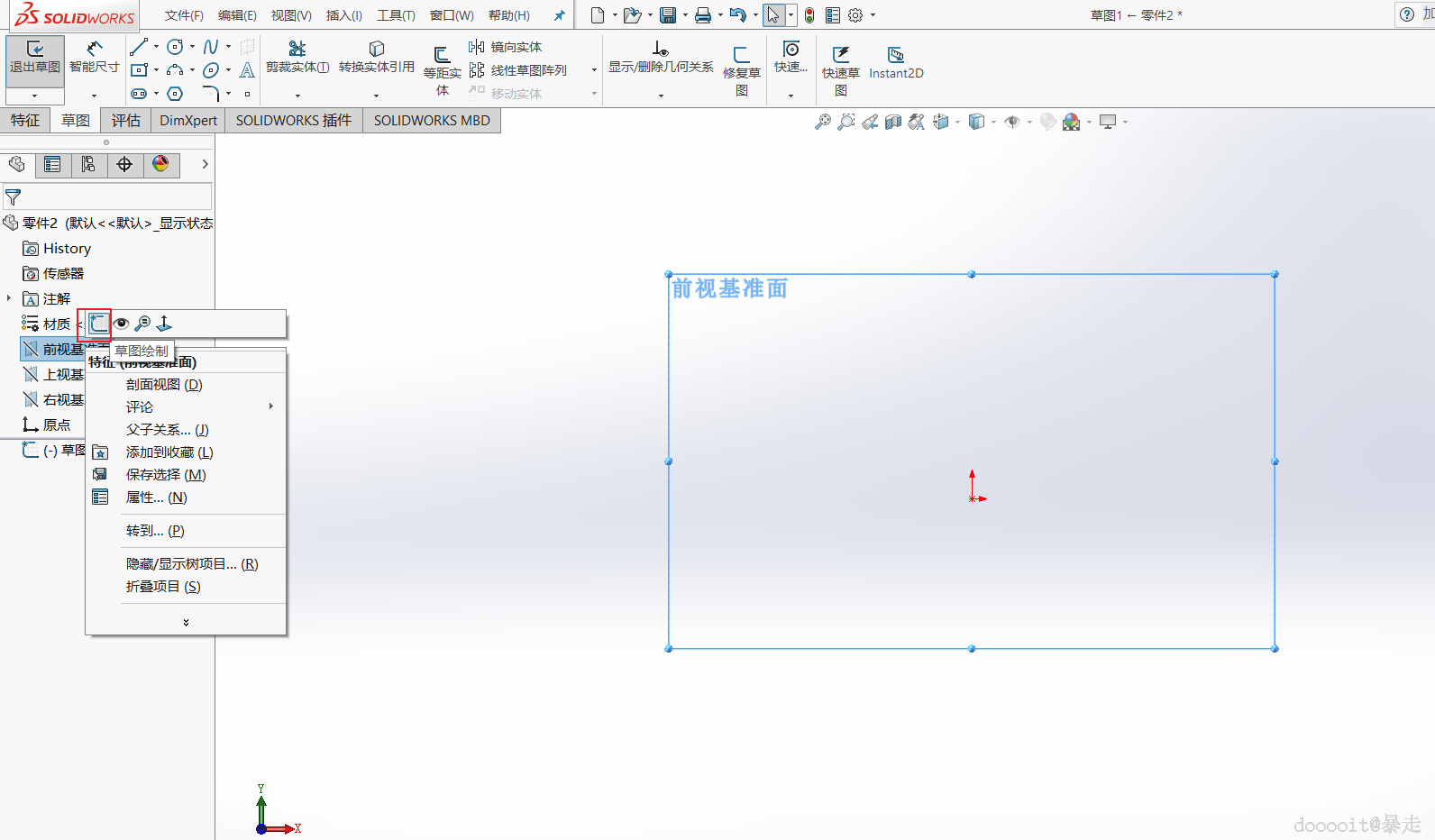
Task: Open the 文件(F) menu
Action: (184, 15)
